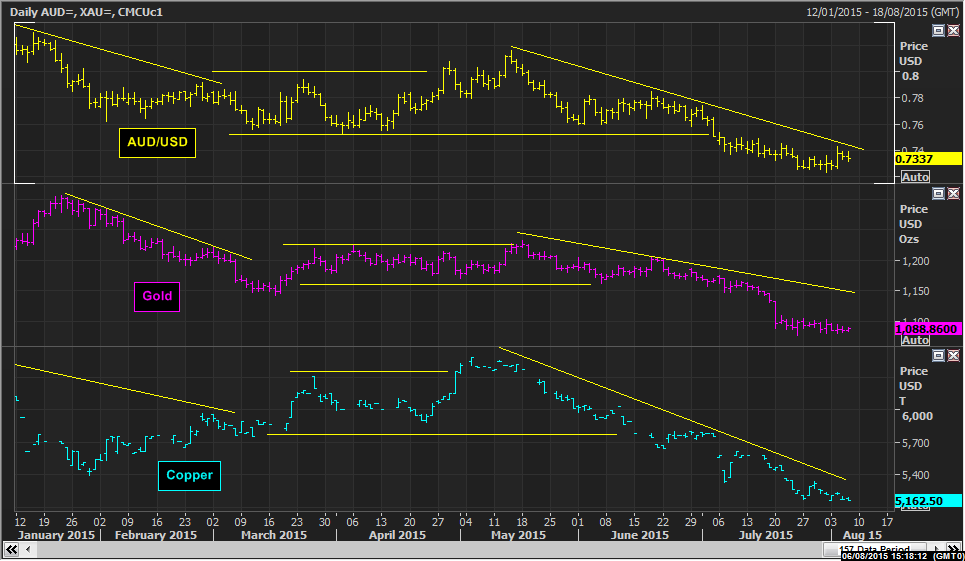Maximize the Gold chart pane
This screenshot has width=965, height=561.
[x=937, y=193]
